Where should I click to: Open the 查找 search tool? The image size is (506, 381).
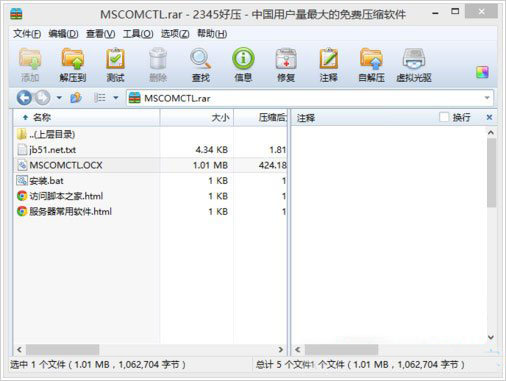coord(201,65)
